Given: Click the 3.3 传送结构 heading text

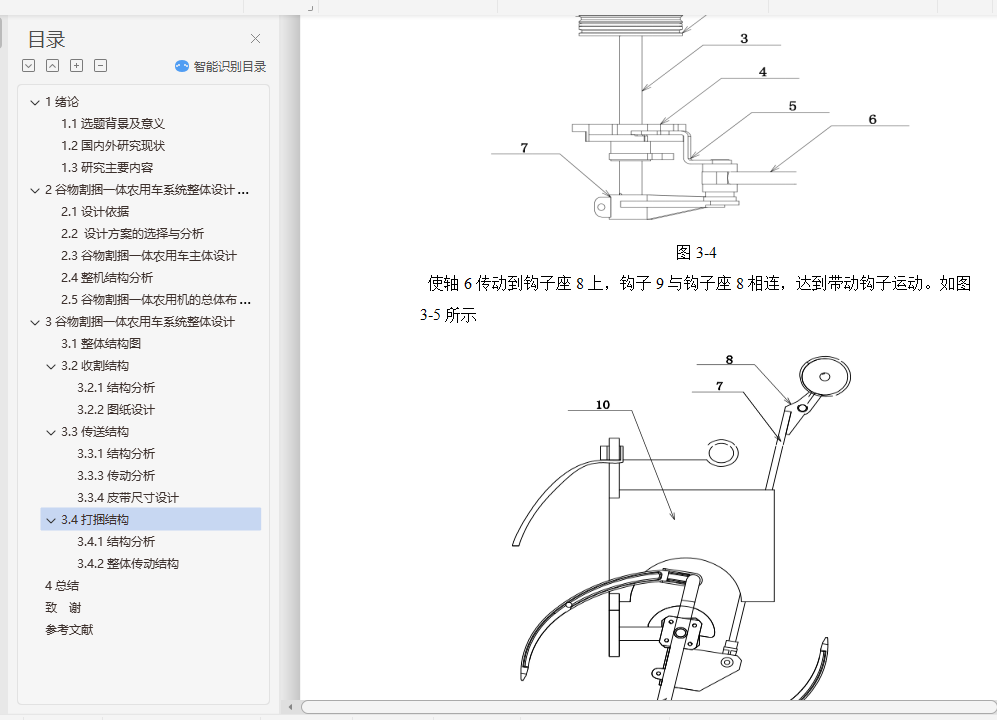Looking at the screenshot, I should [x=95, y=432].
